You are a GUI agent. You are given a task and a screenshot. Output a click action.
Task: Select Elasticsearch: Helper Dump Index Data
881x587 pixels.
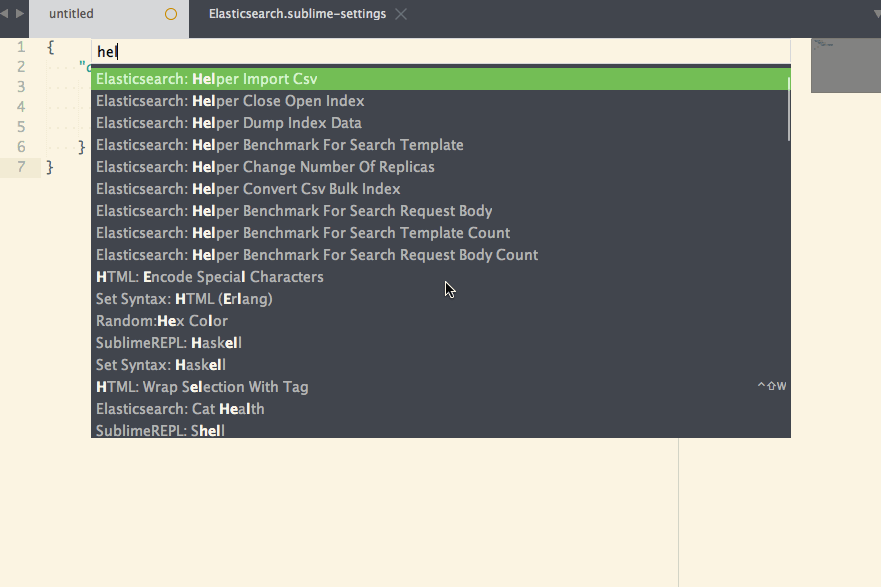tap(441, 123)
